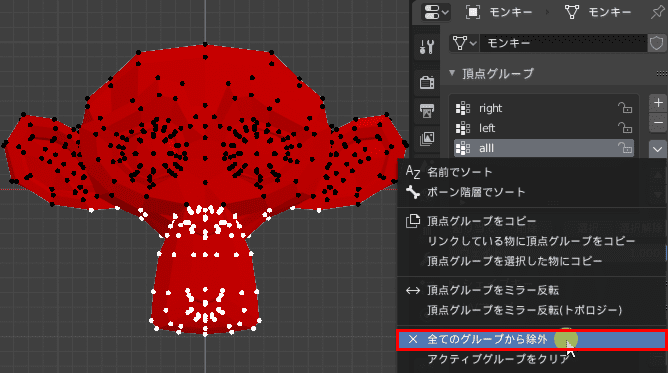Choose 頂点グループを選択した物にコピー

coord(532,261)
